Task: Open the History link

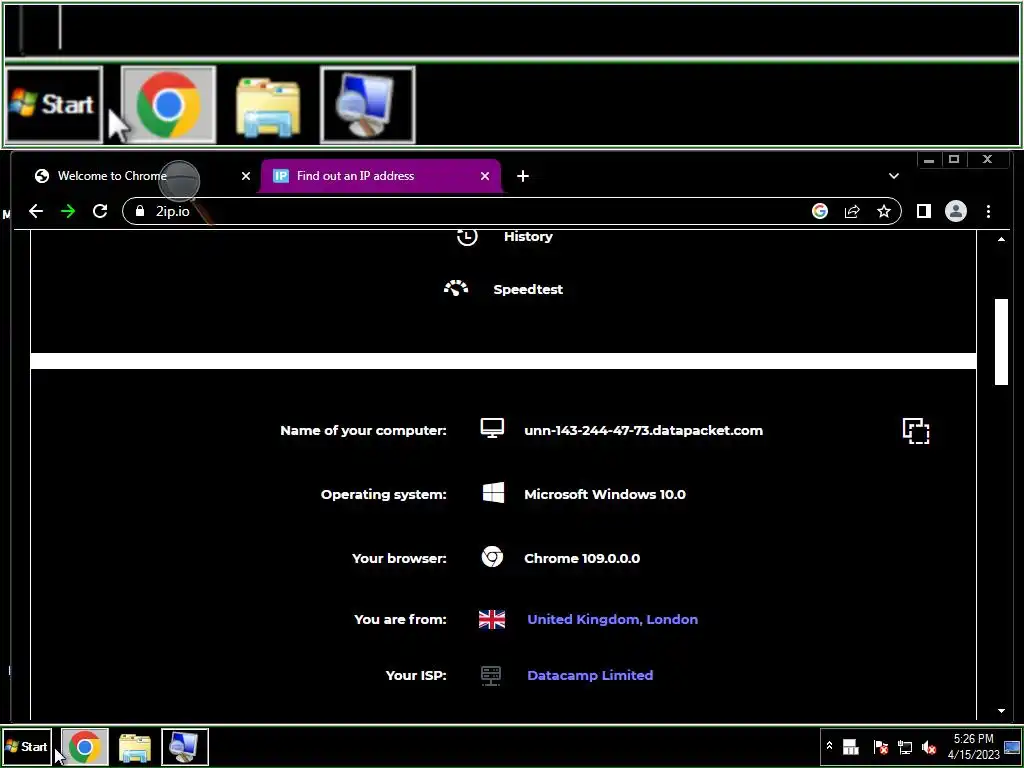Action: 528,236
